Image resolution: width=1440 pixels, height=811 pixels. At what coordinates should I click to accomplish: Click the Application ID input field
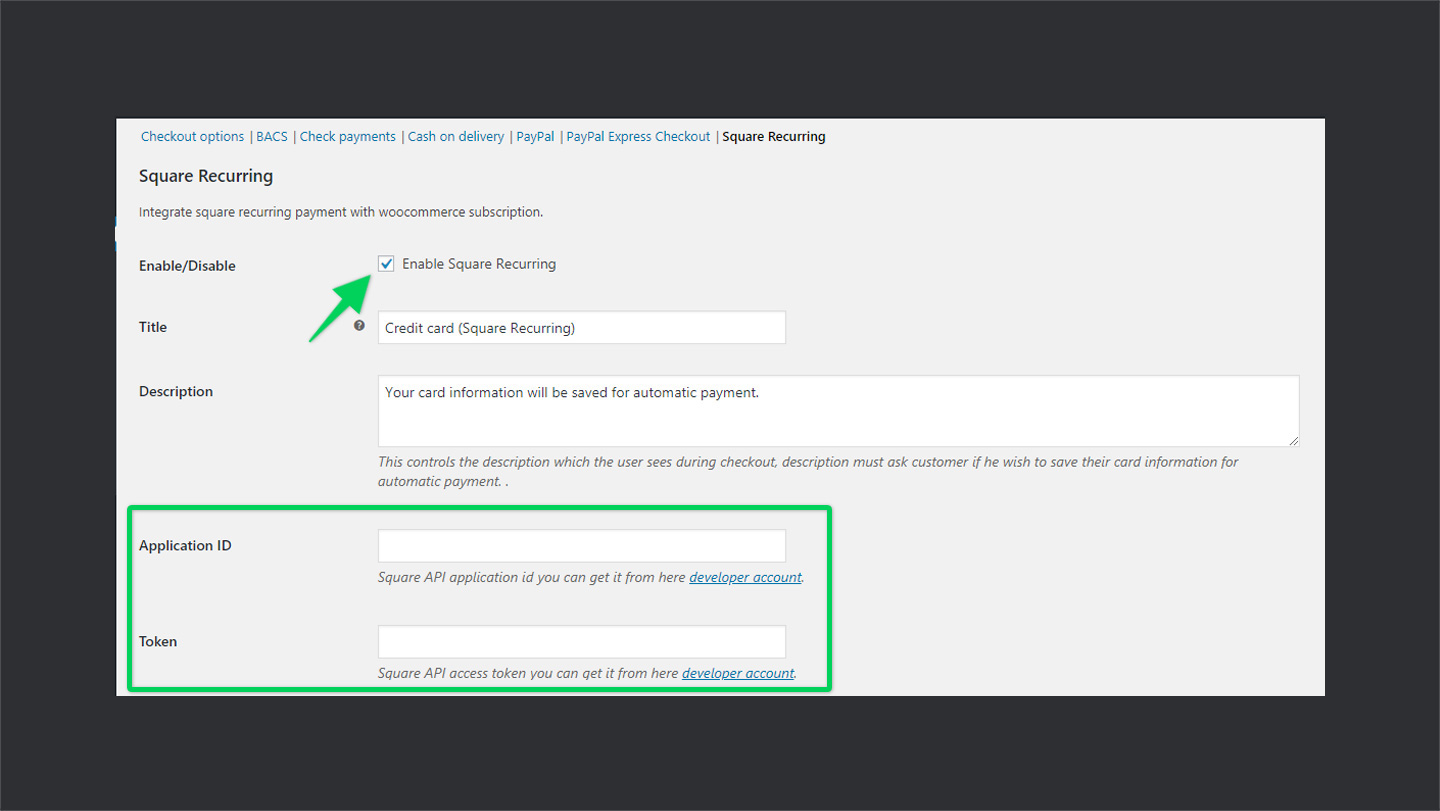(x=582, y=546)
